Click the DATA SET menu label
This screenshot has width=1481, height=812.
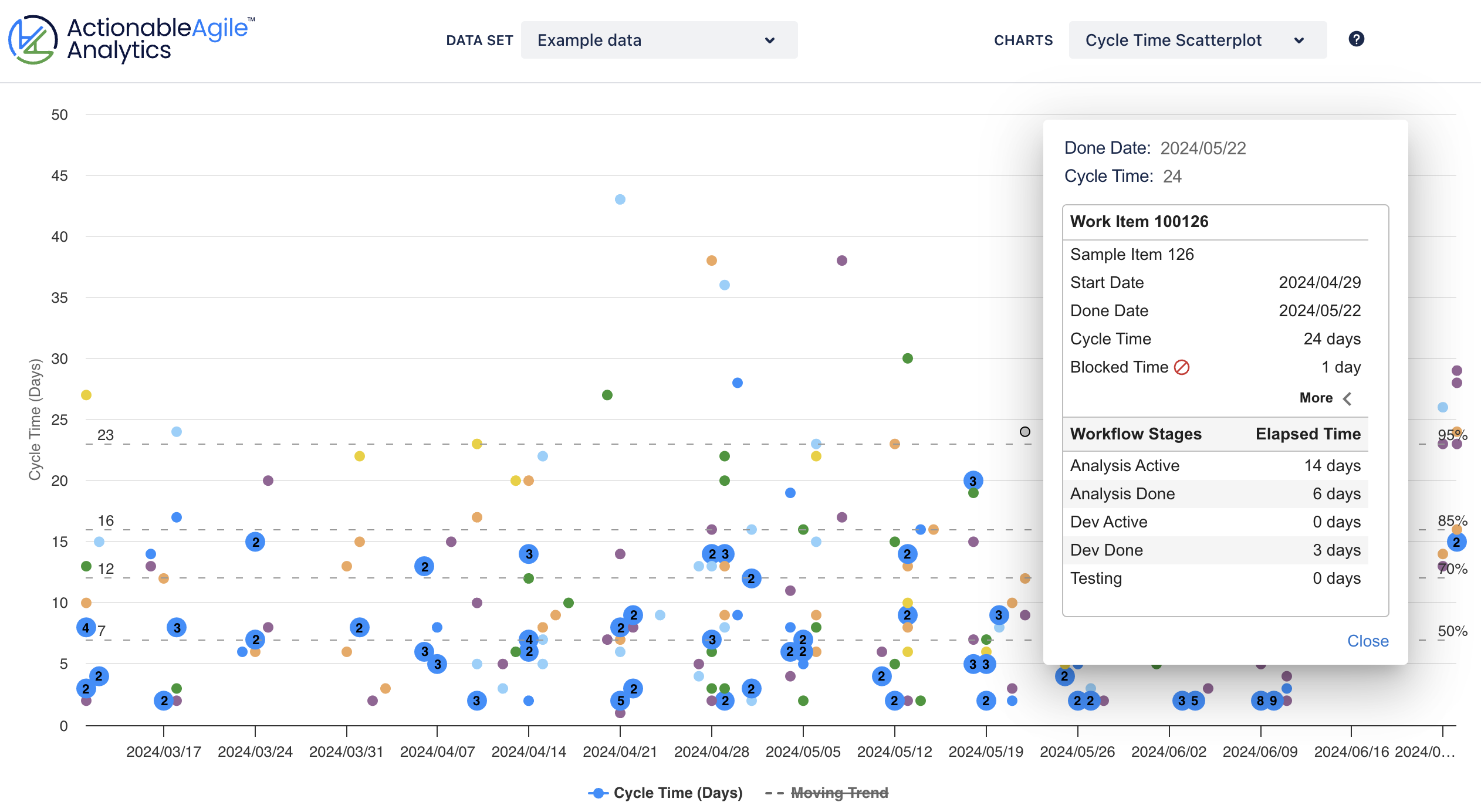pyautogui.click(x=480, y=40)
